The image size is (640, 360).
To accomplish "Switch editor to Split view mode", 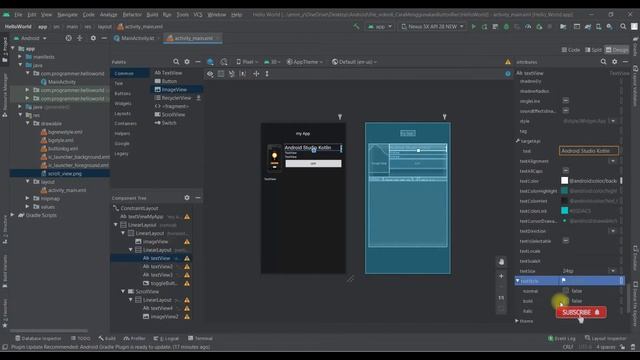I will 593,50.
